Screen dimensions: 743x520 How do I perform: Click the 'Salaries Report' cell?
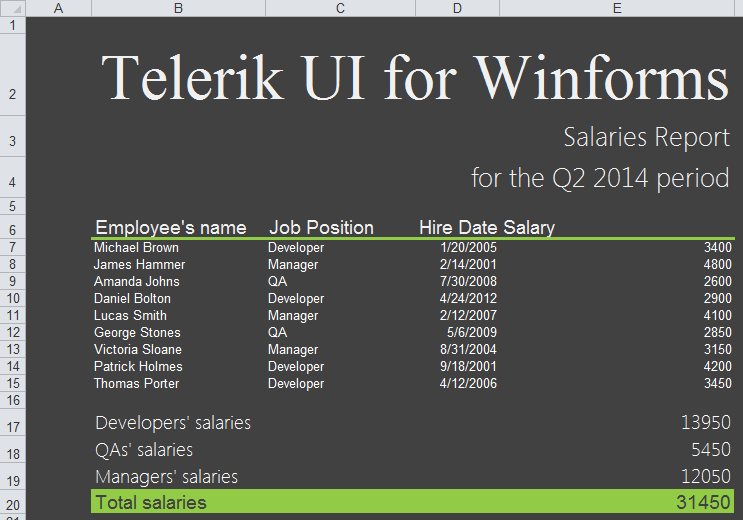click(646, 137)
